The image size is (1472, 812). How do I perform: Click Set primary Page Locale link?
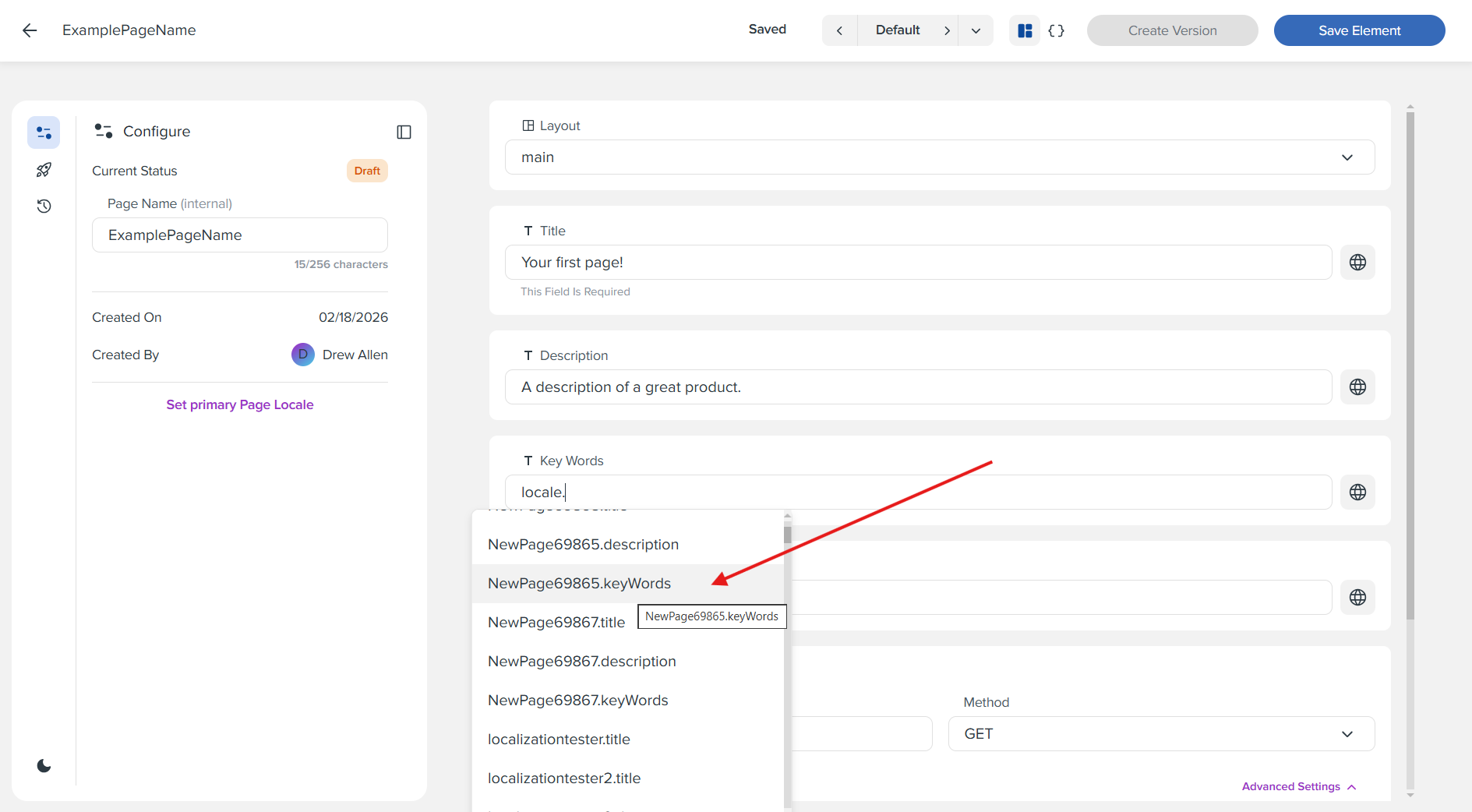(x=239, y=404)
